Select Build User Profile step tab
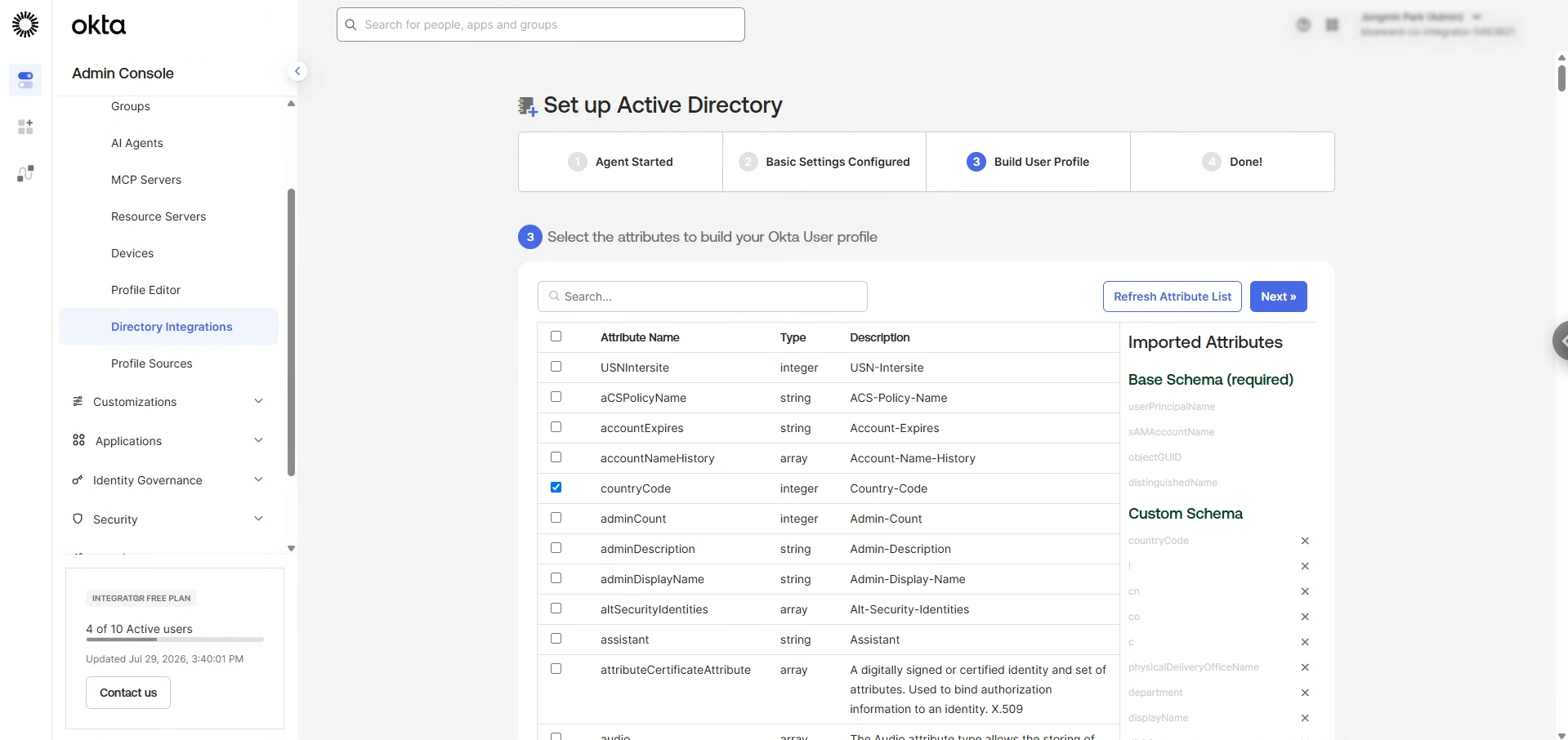The image size is (1568, 740). [1028, 162]
